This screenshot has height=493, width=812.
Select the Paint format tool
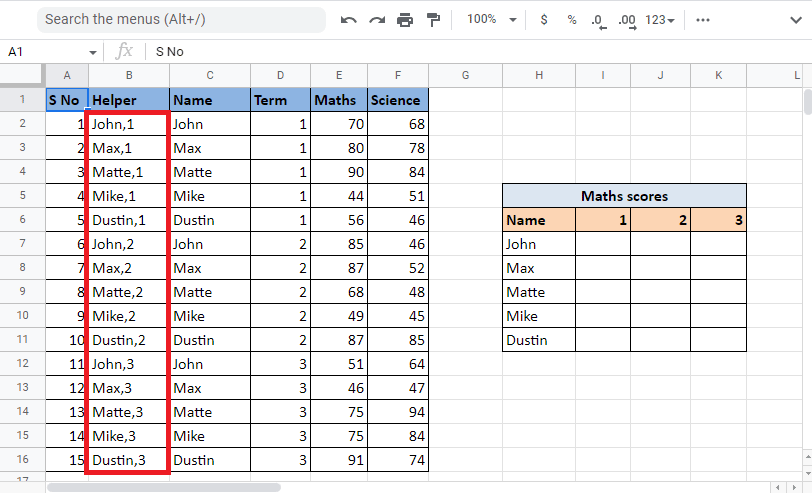click(433, 20)
